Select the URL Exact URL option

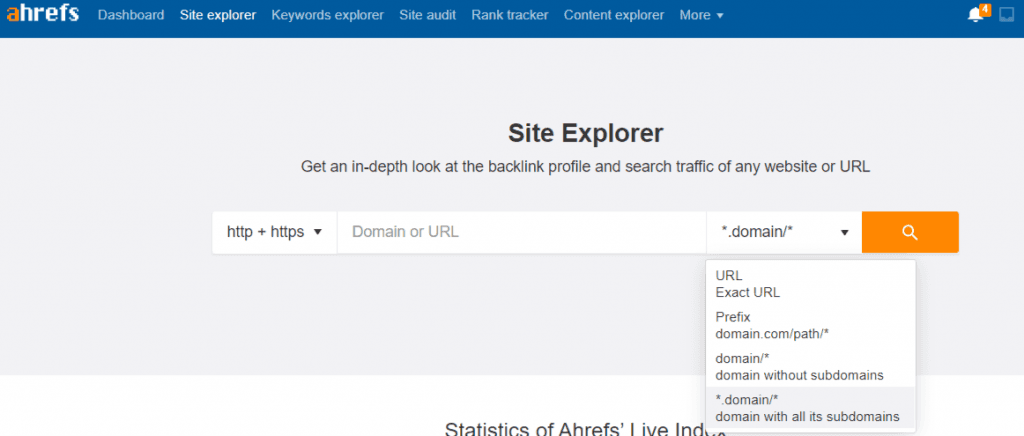[x=810, y=284]
